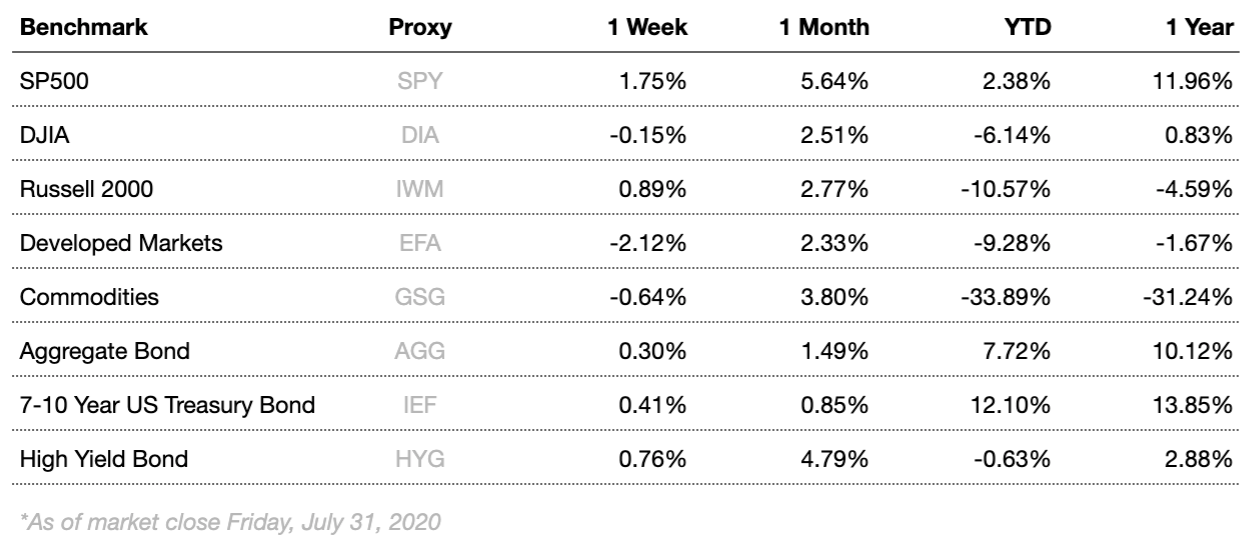Click the IWM ticker symbol

[420, 190]
